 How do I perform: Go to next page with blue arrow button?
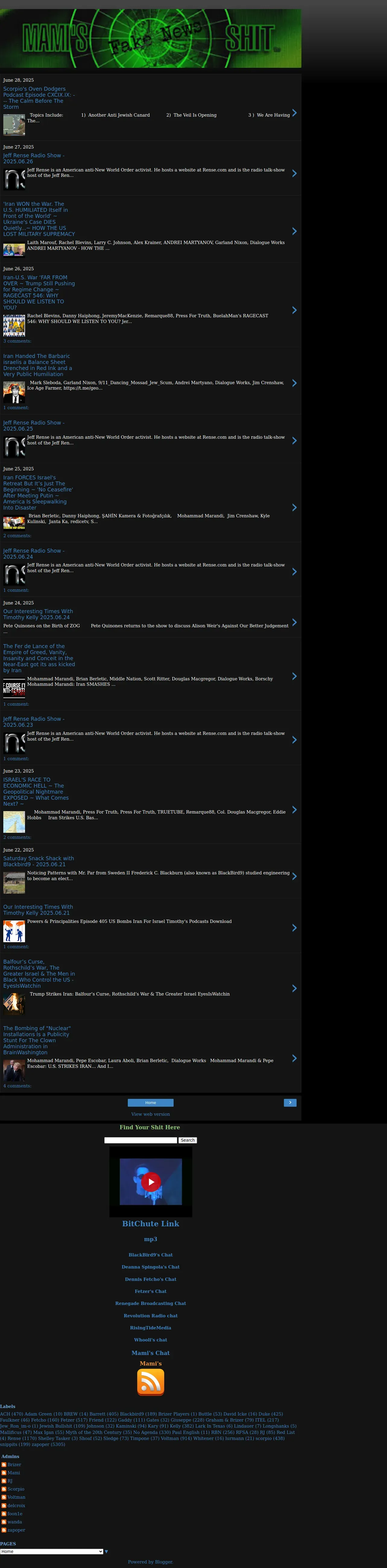point(290,1102)
